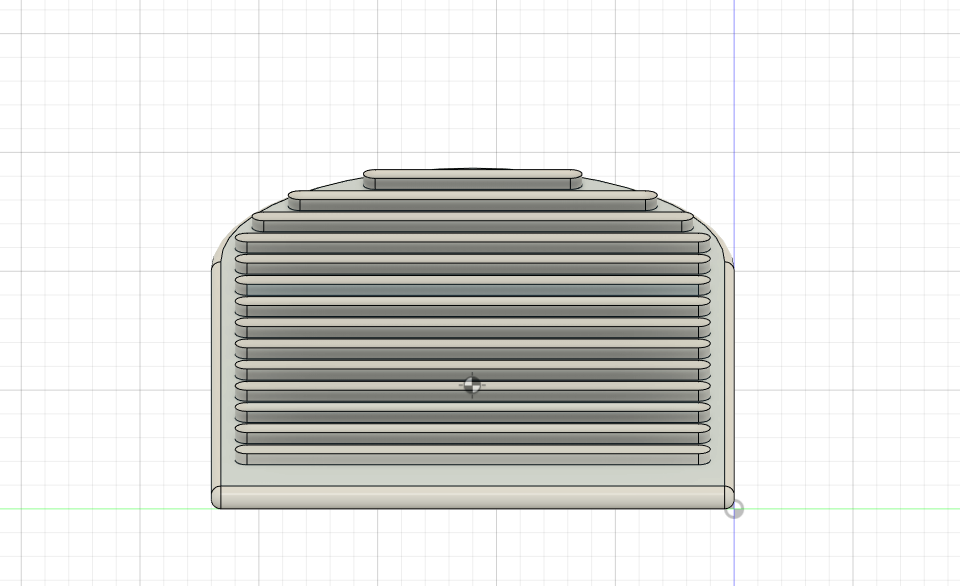
Task: Select the blue-tinted groove between the ribs
Action: point(473,290)
